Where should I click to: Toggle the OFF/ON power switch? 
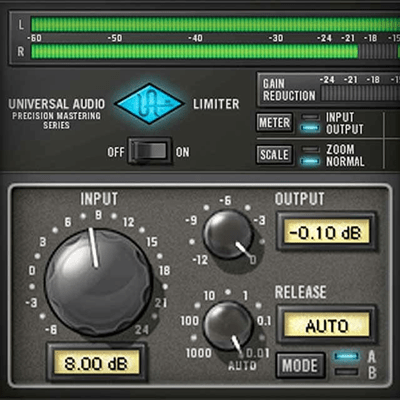click(150, 152)
